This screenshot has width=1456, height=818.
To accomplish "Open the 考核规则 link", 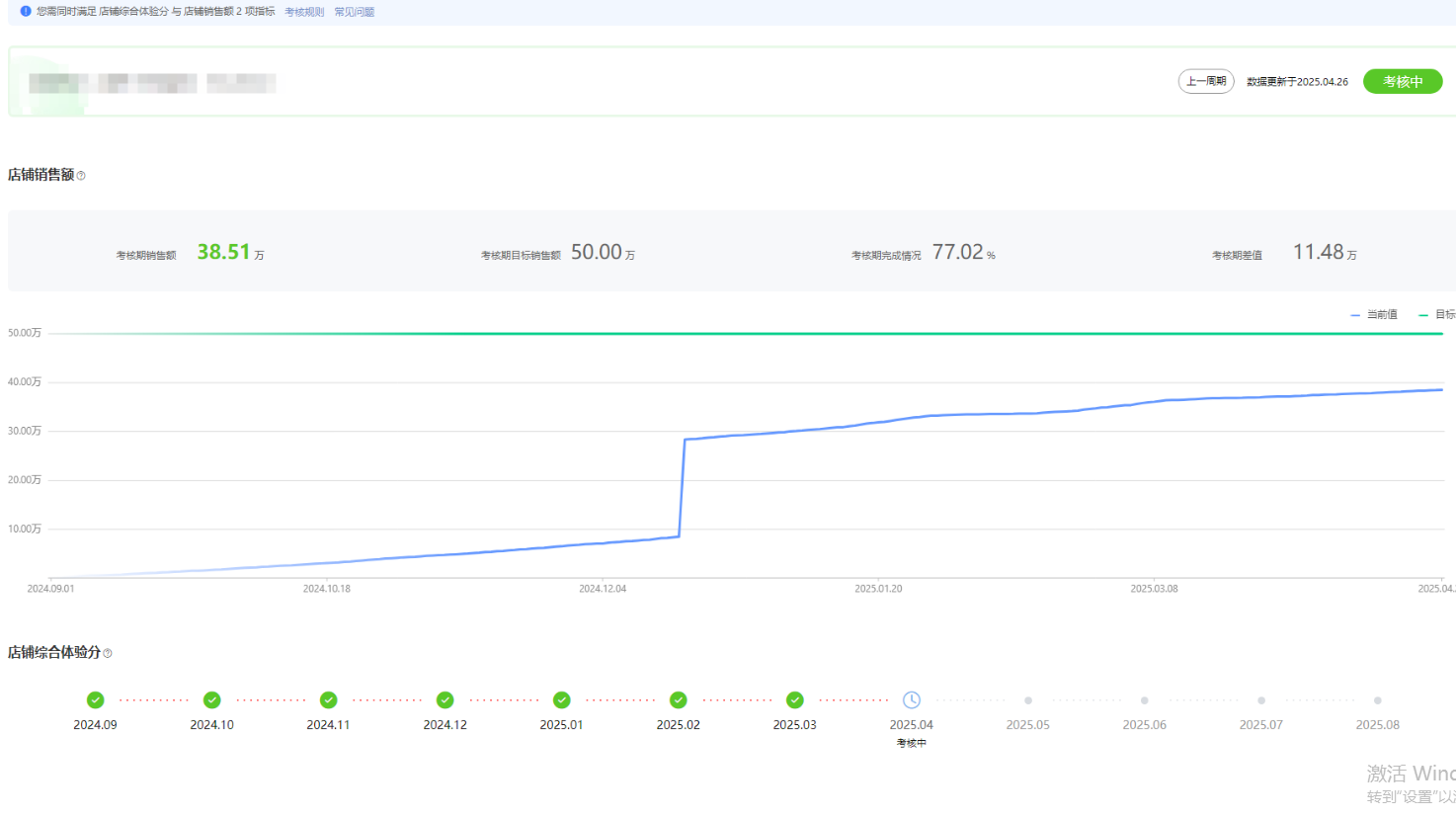I will tap(304, 12).
